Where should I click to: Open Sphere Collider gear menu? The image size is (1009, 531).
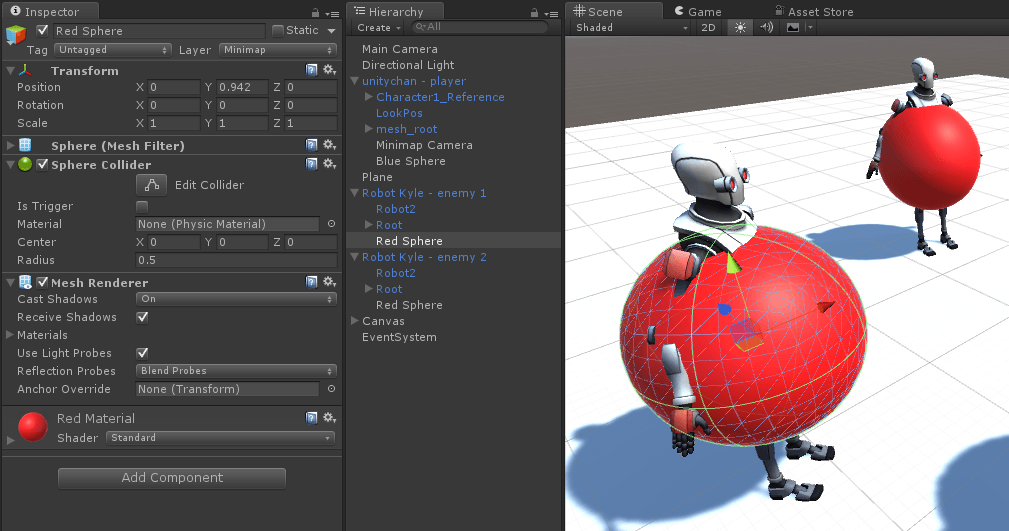click(x=329, y=163)
